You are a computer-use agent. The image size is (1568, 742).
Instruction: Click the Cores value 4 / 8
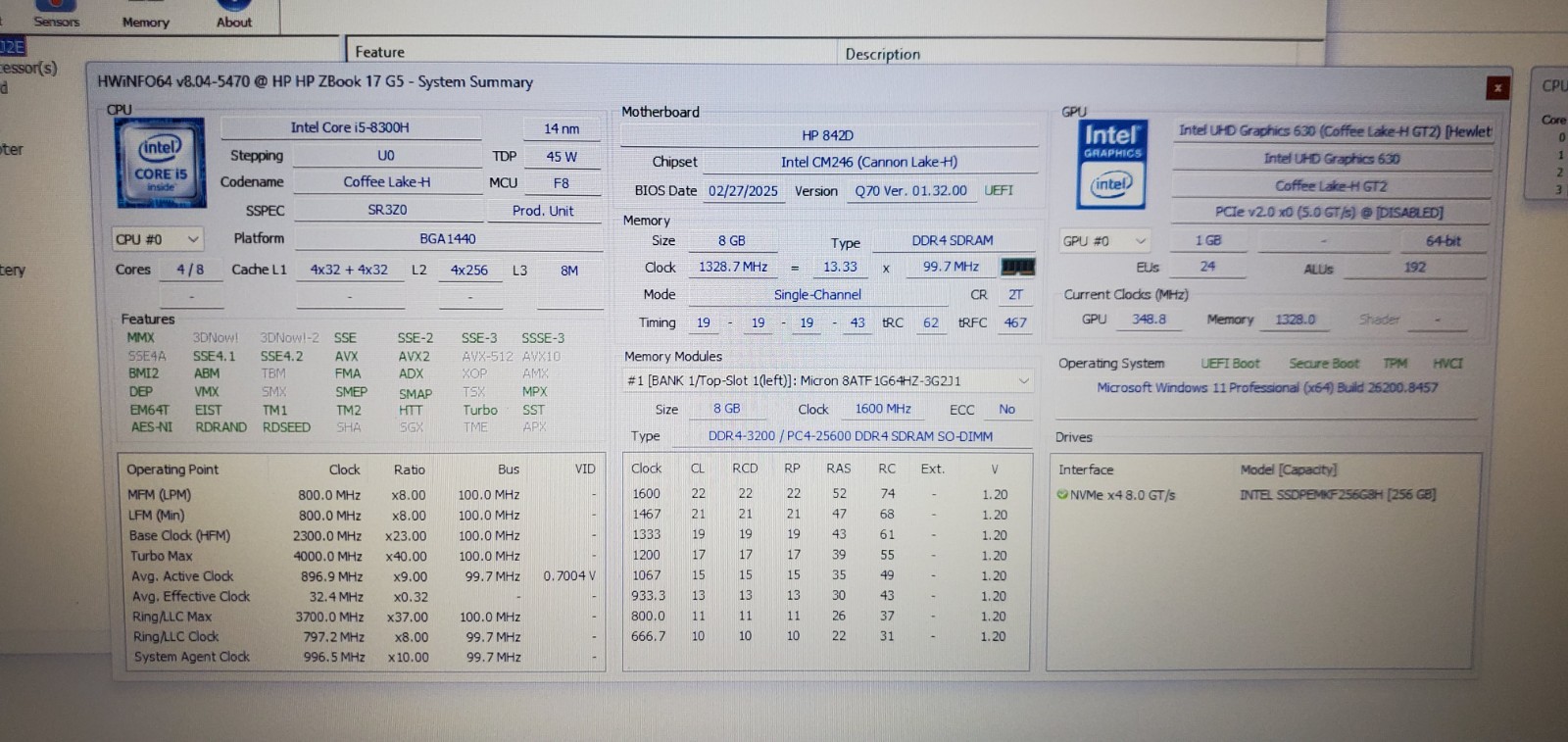(190, 270)
